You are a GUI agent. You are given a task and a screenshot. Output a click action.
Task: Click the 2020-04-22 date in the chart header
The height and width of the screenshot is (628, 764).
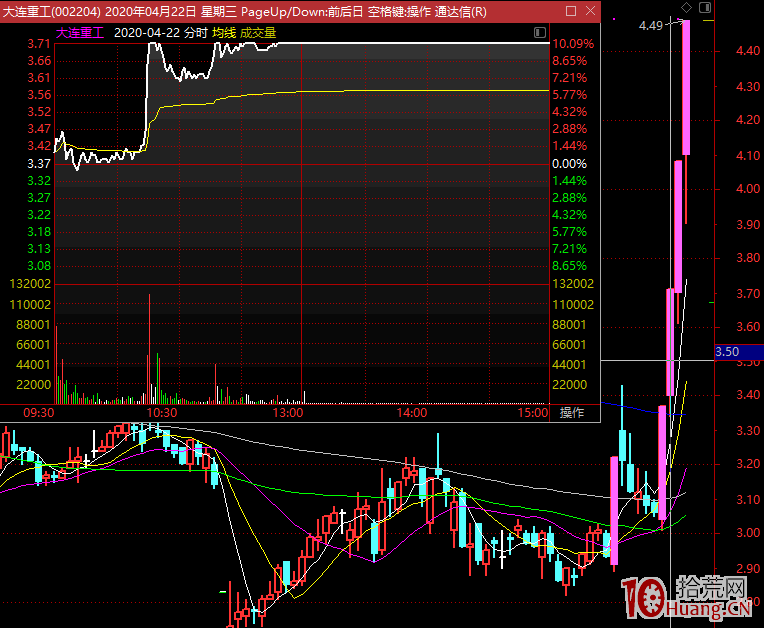click(147, 33)
